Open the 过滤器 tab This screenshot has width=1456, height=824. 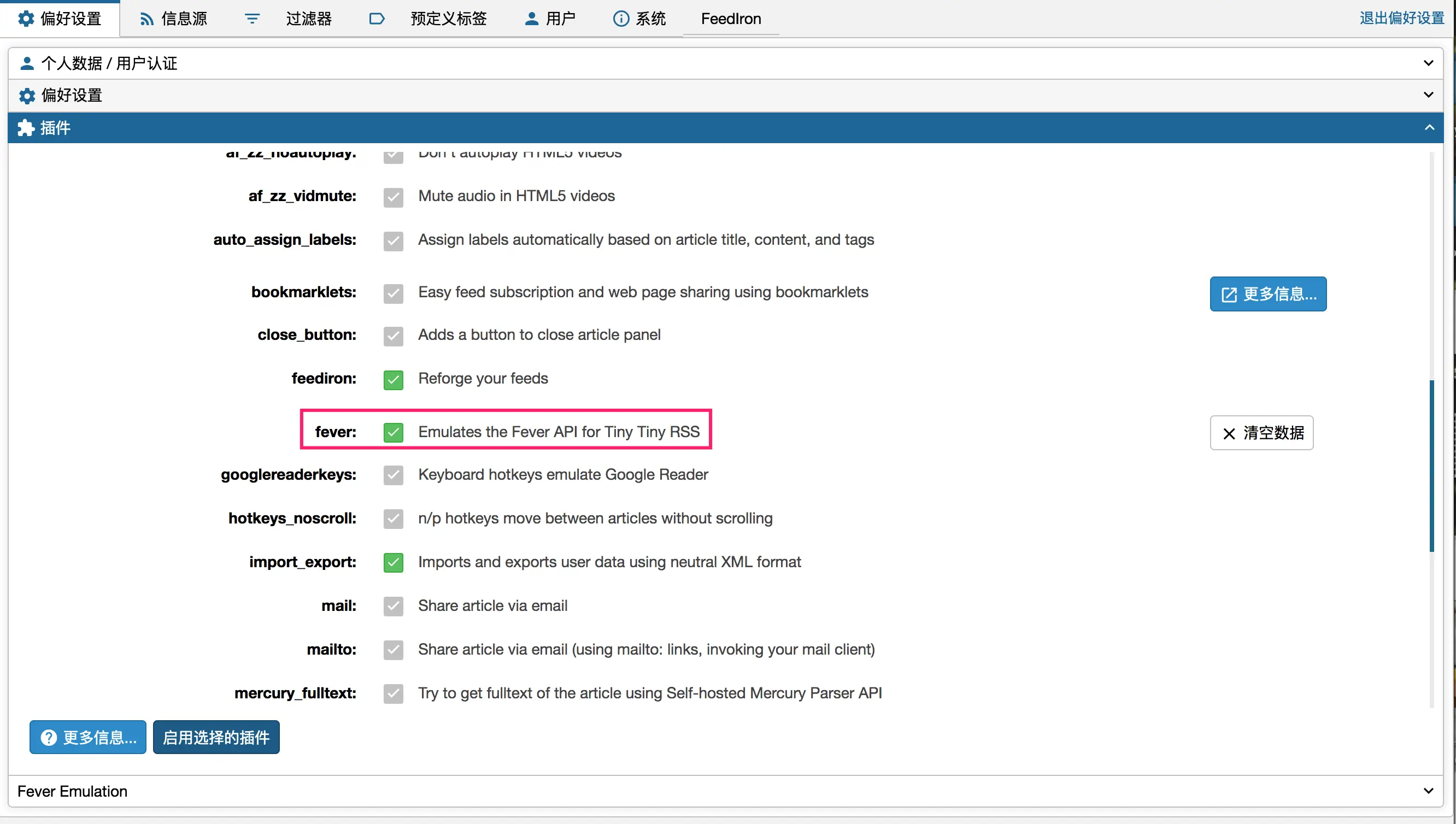[308, 19]
